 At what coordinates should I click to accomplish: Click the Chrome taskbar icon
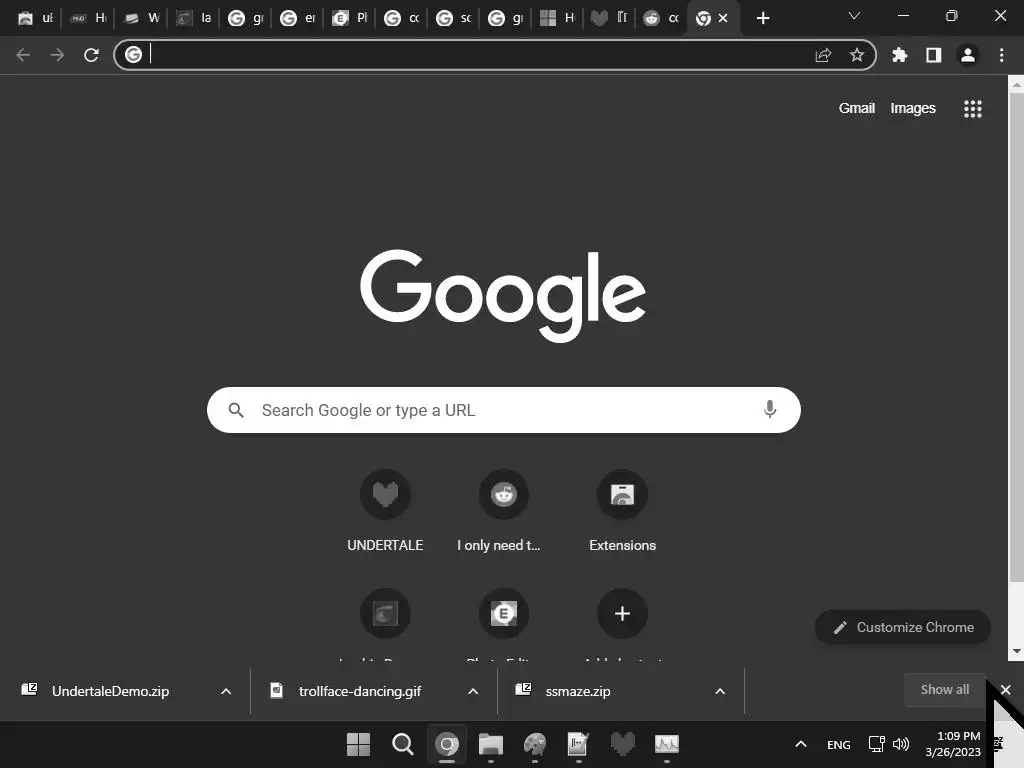coord(447,744)
